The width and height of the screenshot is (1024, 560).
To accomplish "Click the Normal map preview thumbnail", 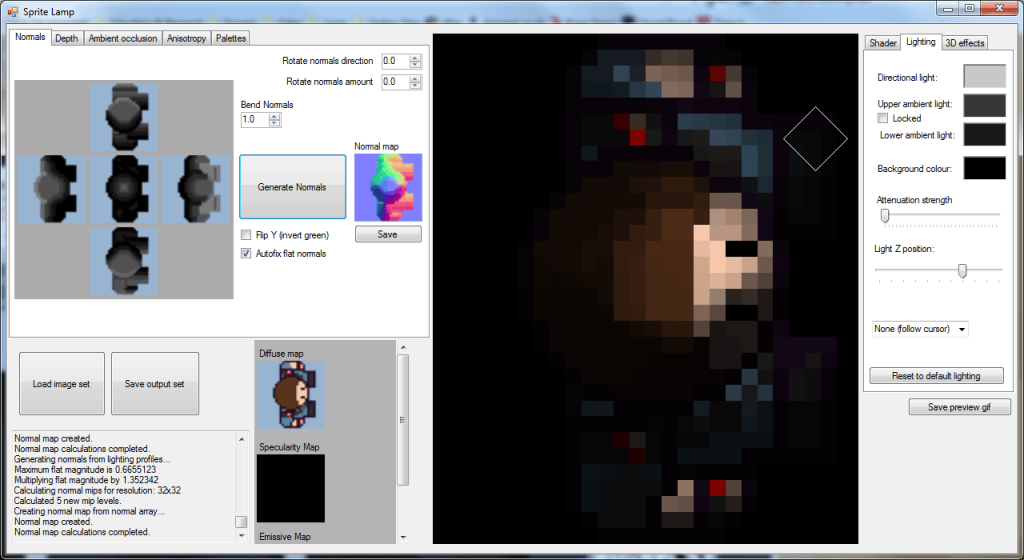I will [388, 187].
